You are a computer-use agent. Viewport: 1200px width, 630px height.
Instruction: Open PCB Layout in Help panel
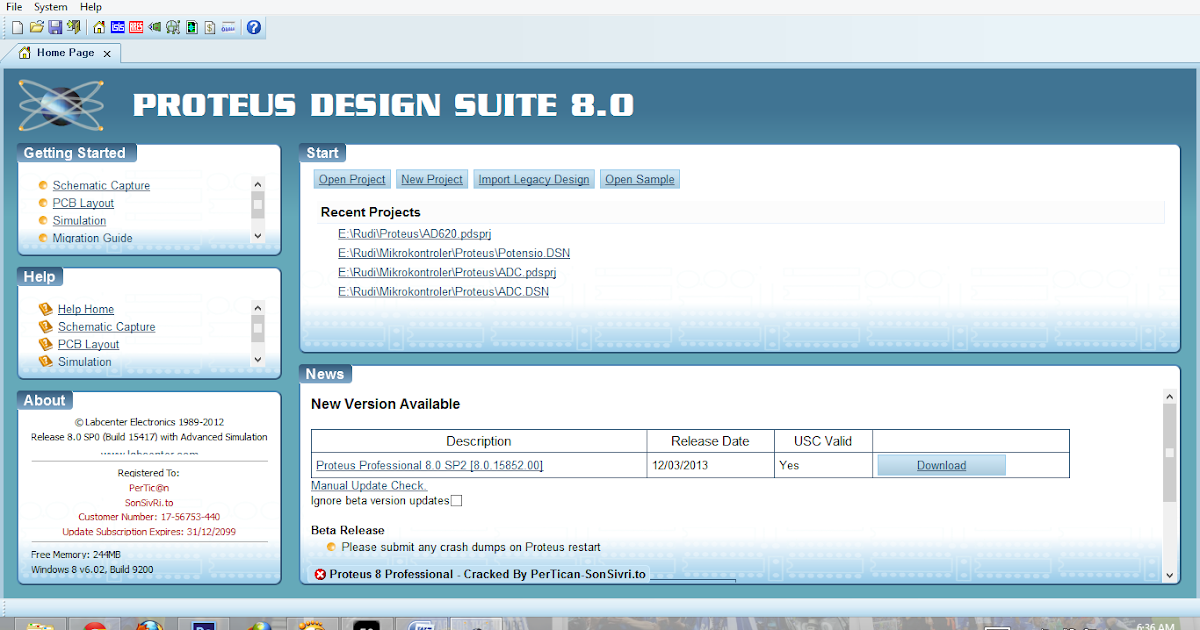pos(88,344)
